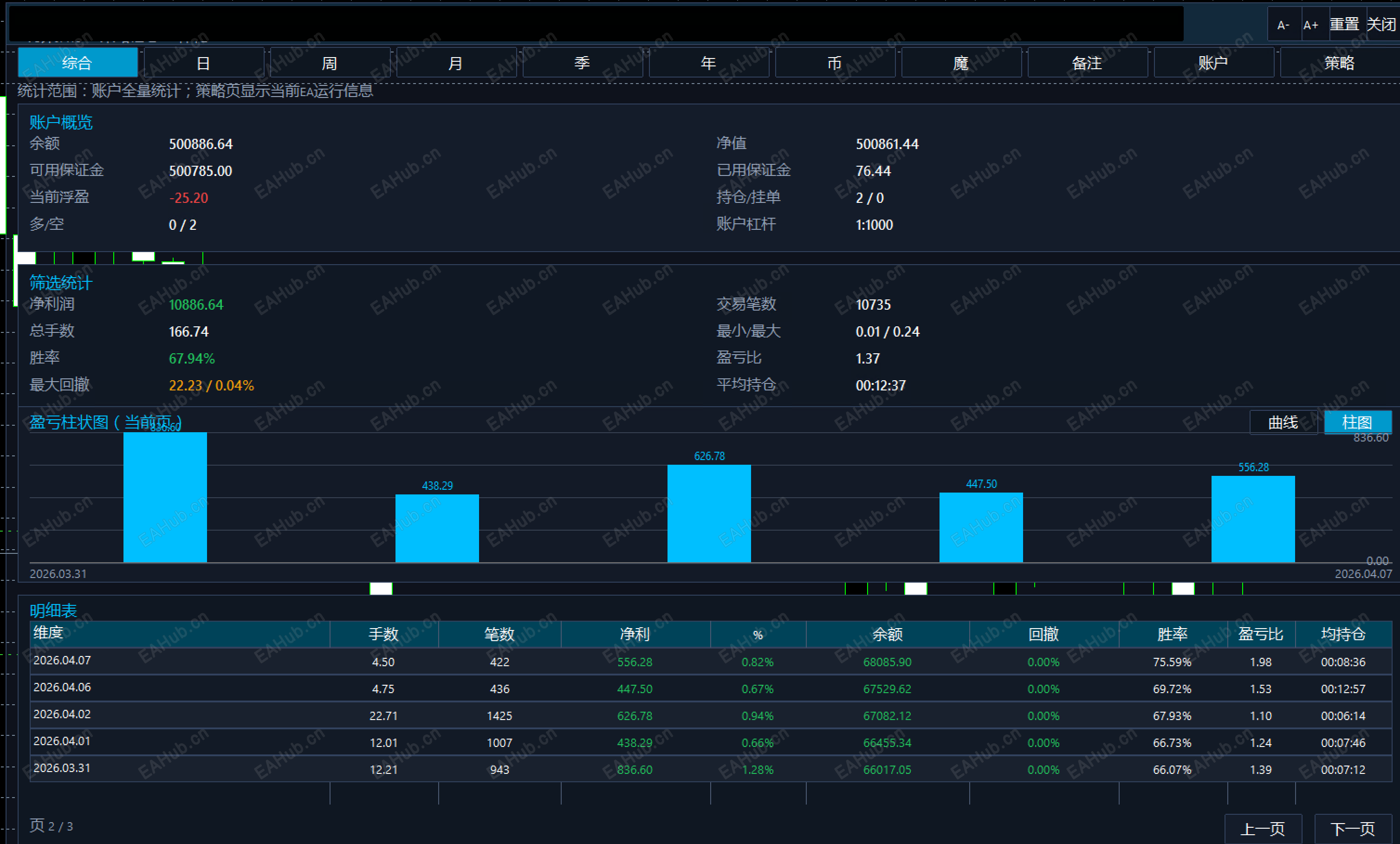Click the 1.28% percent cell

tap(758, 770)
